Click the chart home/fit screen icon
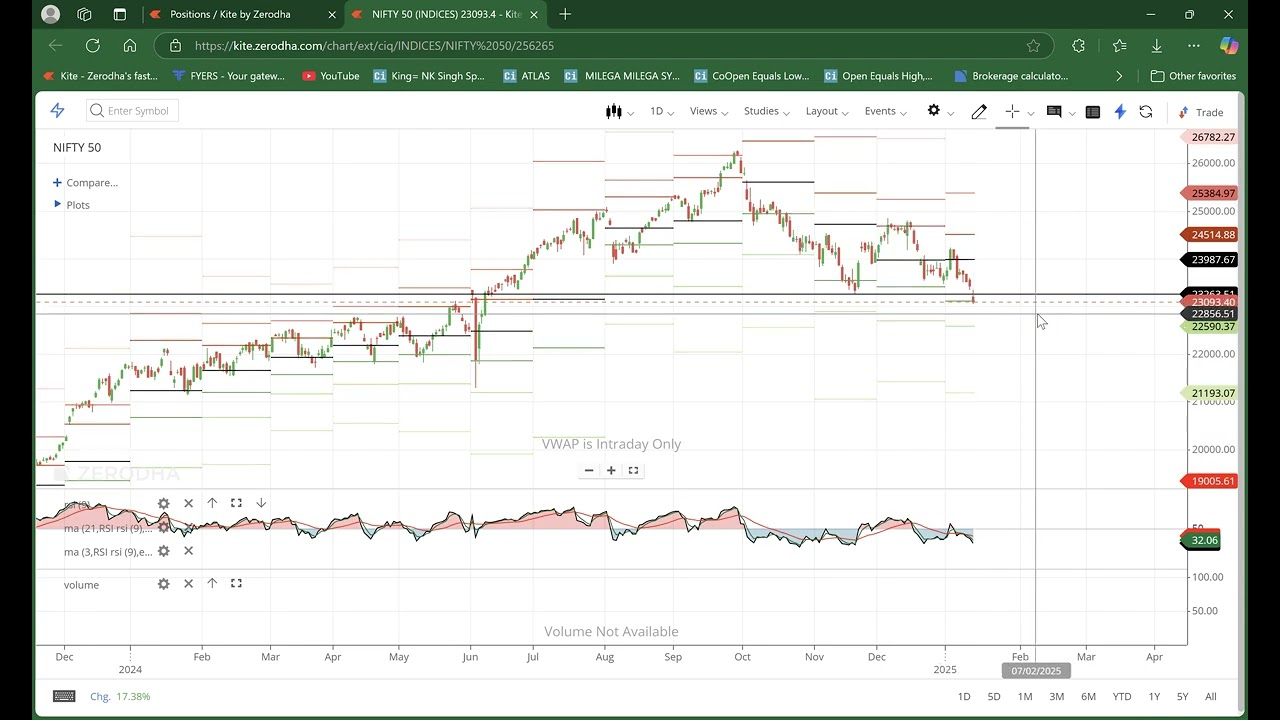The image size is (1280, 720). [x=633, y=470]
